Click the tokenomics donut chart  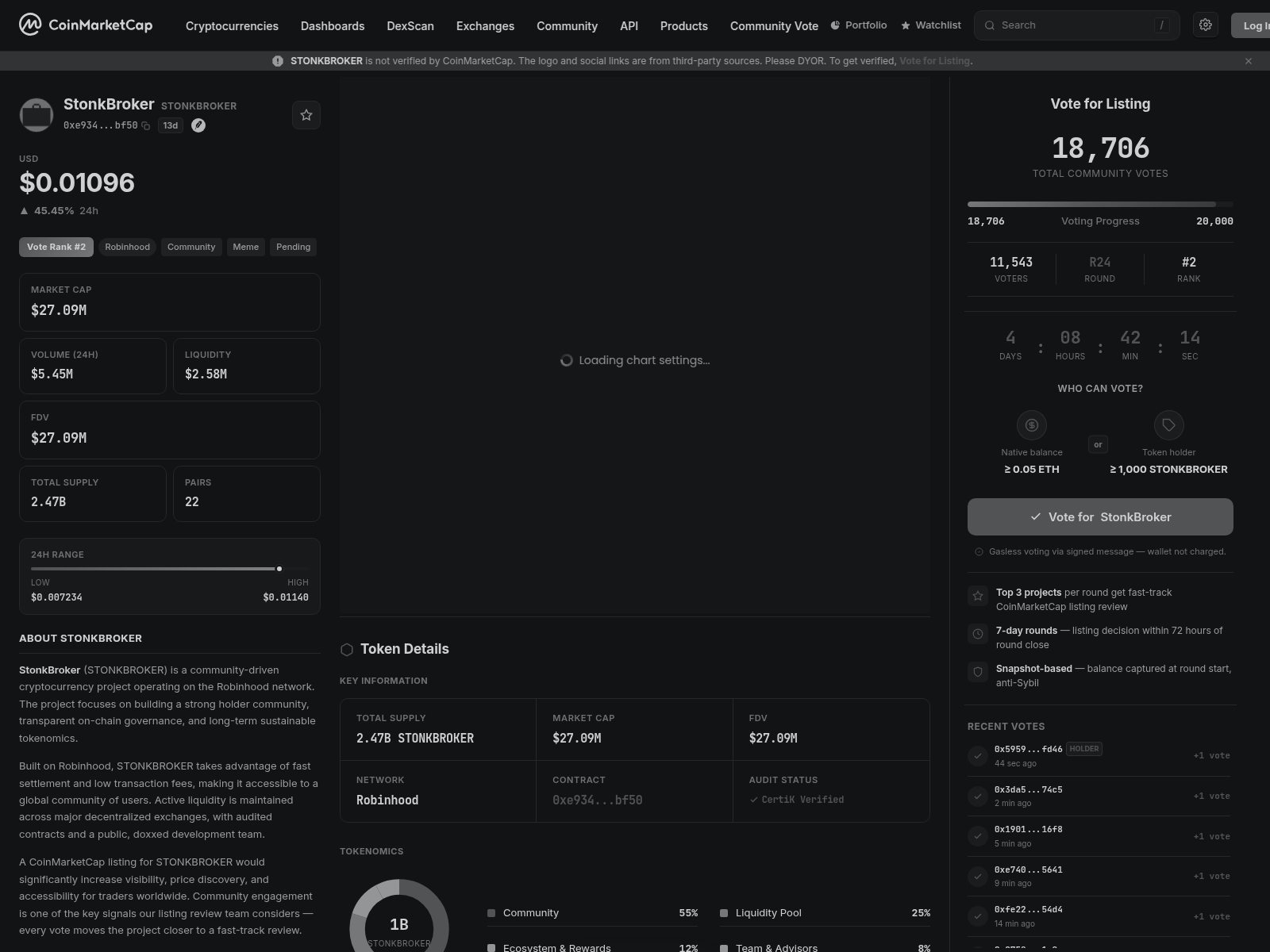click(x=399, y=916)
